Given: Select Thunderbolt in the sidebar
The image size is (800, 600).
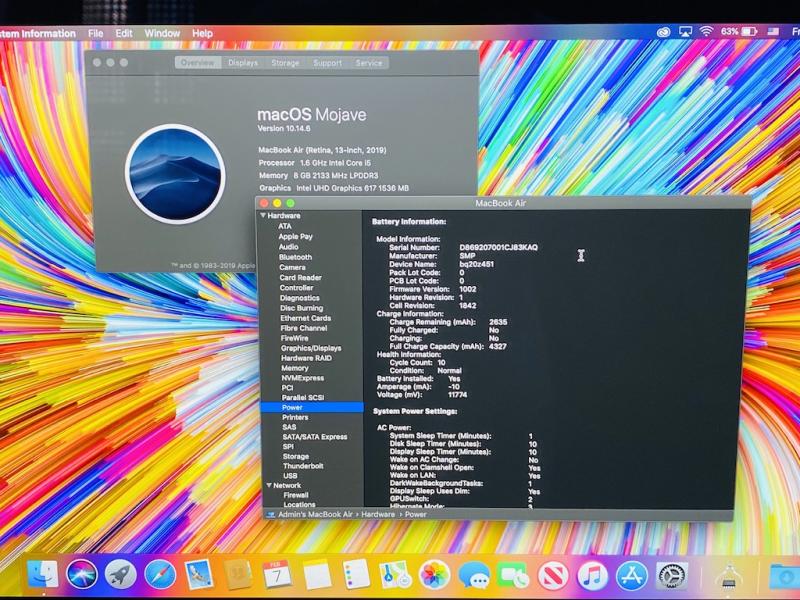Looking at the screenshot, I should pyautogui.click(x=303, y=466).
